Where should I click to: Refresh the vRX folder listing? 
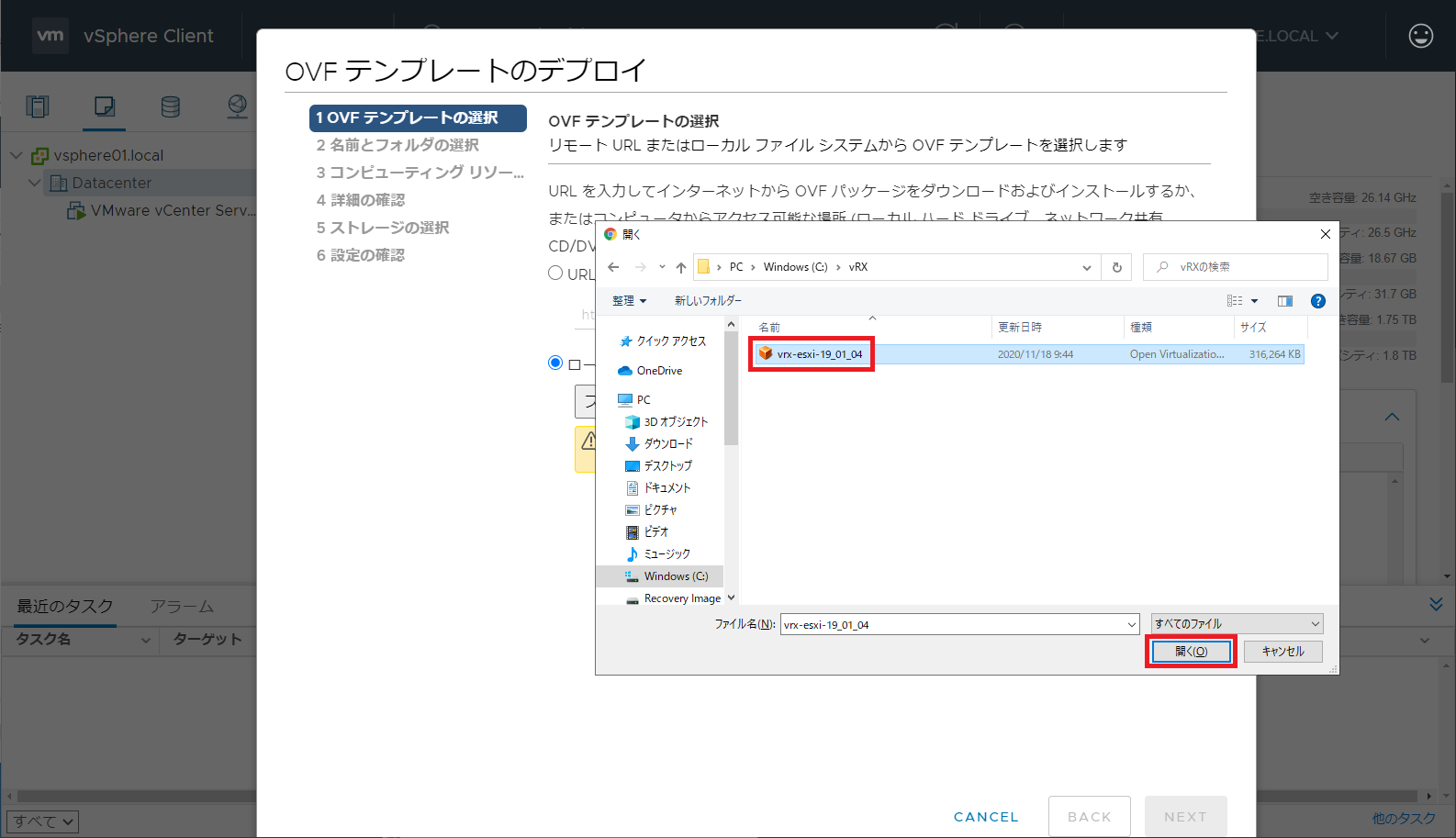[x=1116, y=267]
